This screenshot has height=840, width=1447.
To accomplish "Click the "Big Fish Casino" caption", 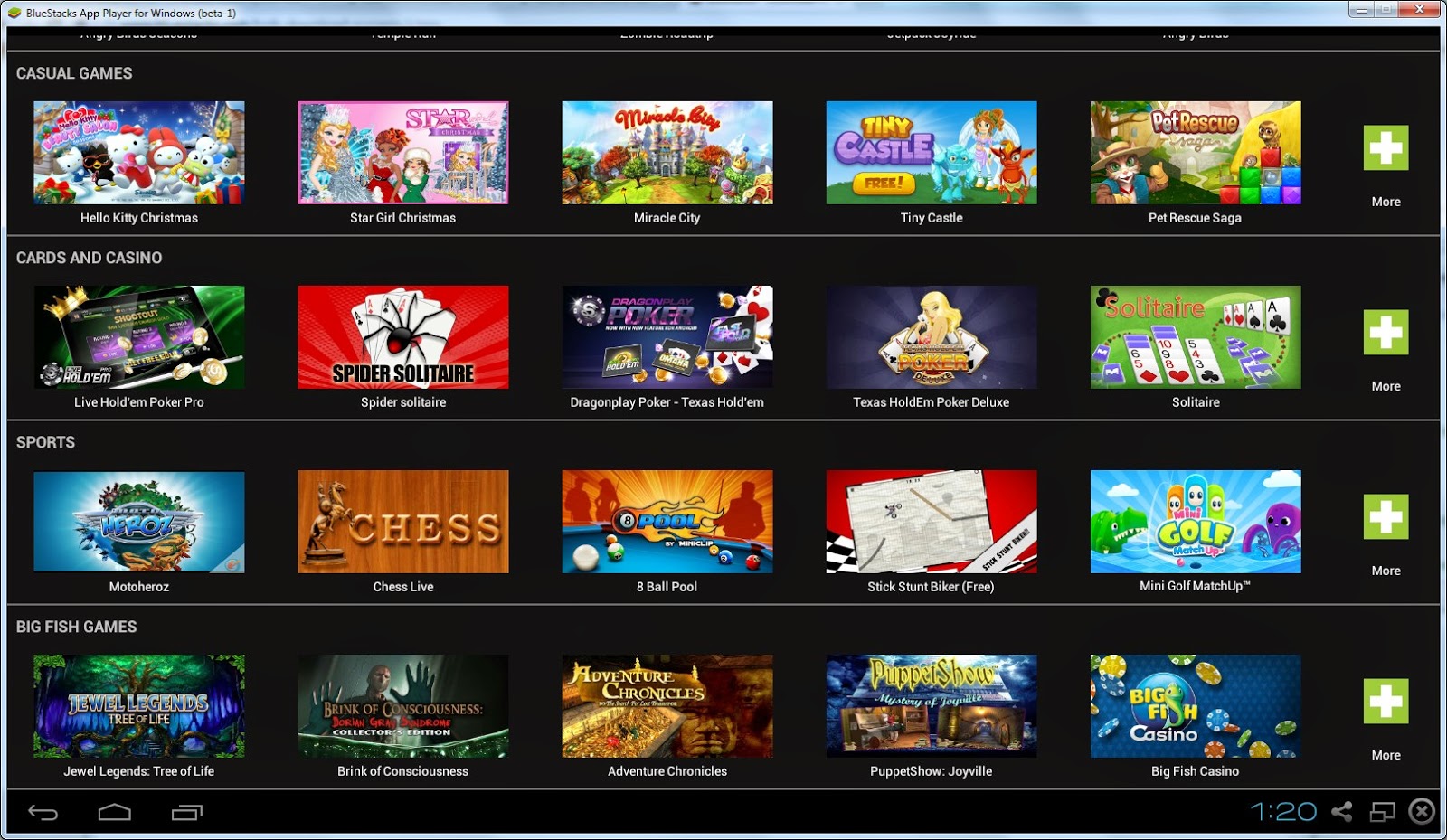I will click(x=1196, y=771).
